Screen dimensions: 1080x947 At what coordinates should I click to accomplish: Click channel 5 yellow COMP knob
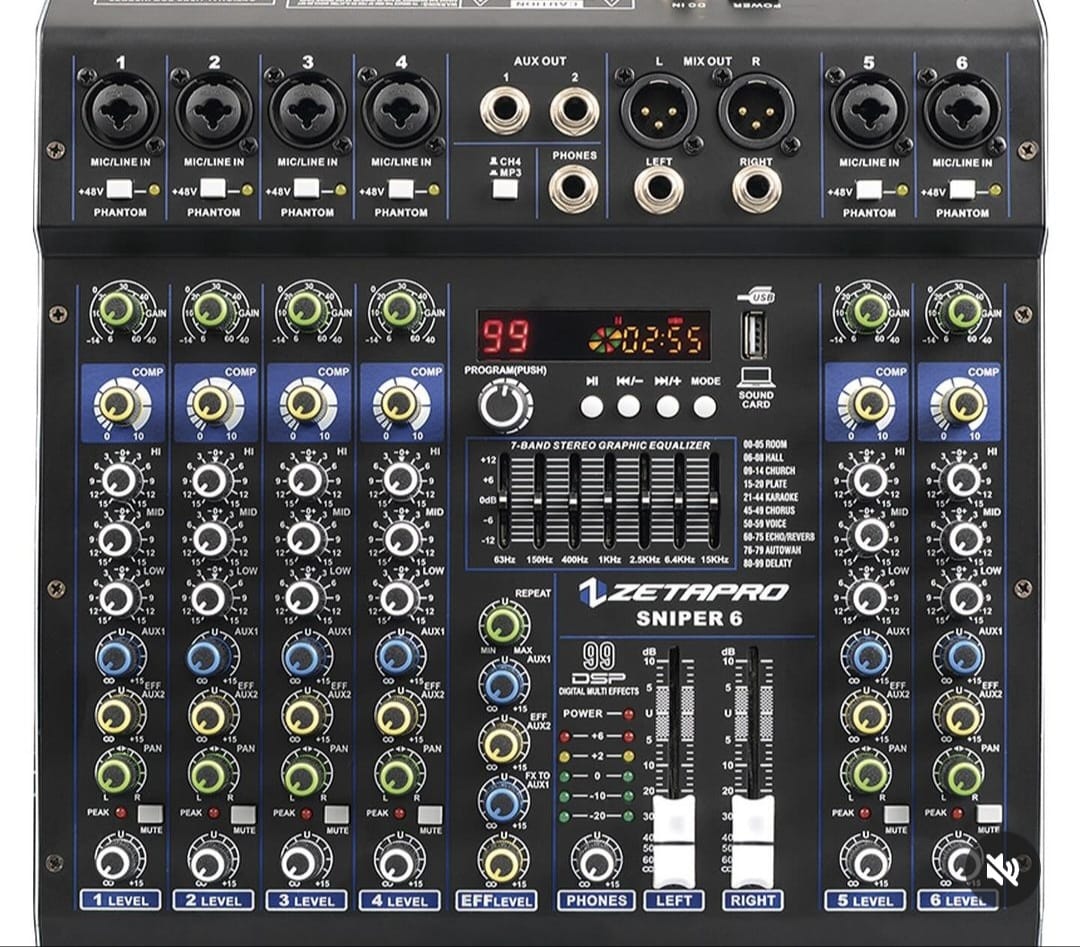pyautogui.click(x=869, y=404)
